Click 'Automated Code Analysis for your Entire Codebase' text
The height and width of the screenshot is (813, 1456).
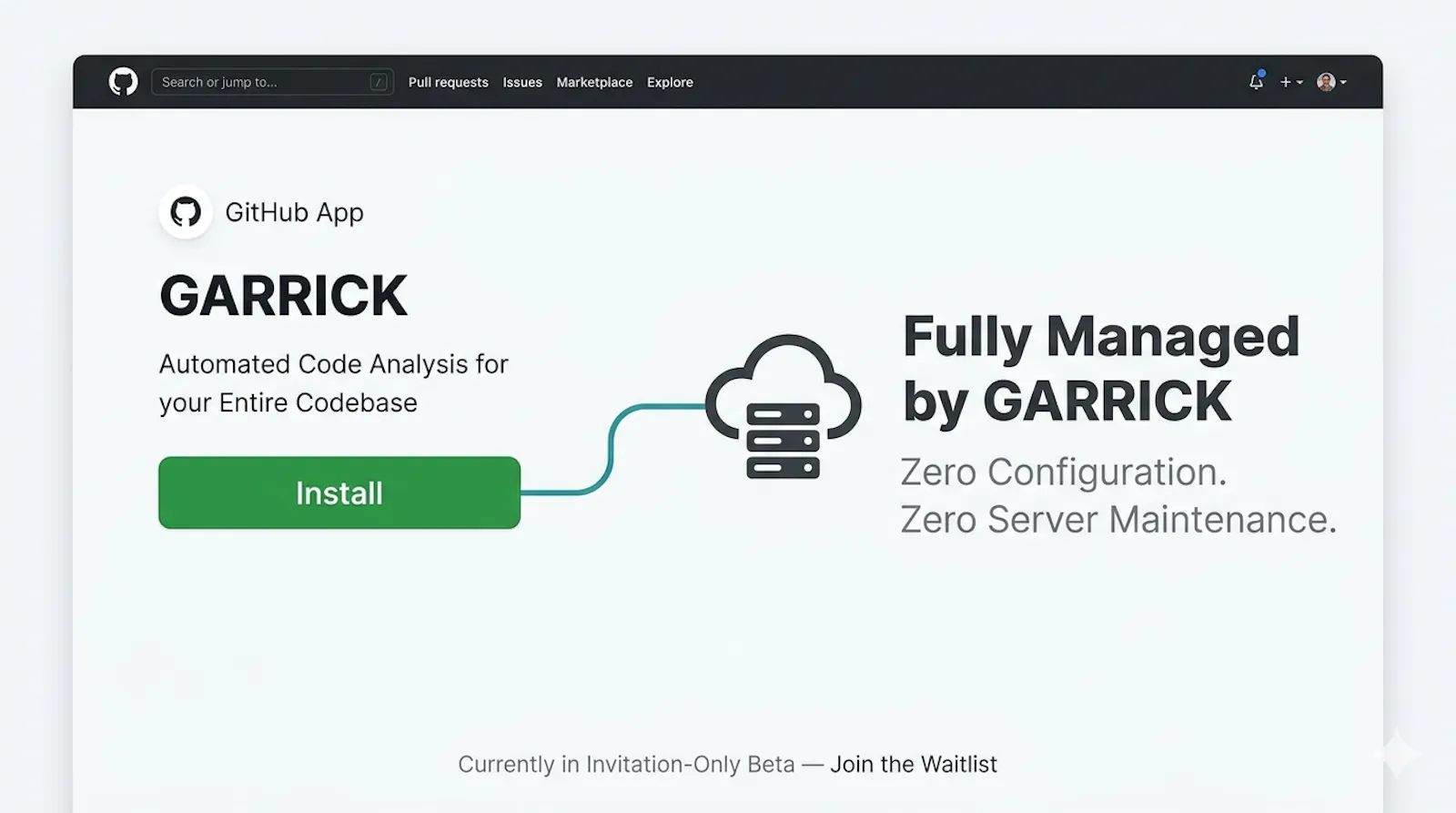pyautogui.click(x=333, y=383)
